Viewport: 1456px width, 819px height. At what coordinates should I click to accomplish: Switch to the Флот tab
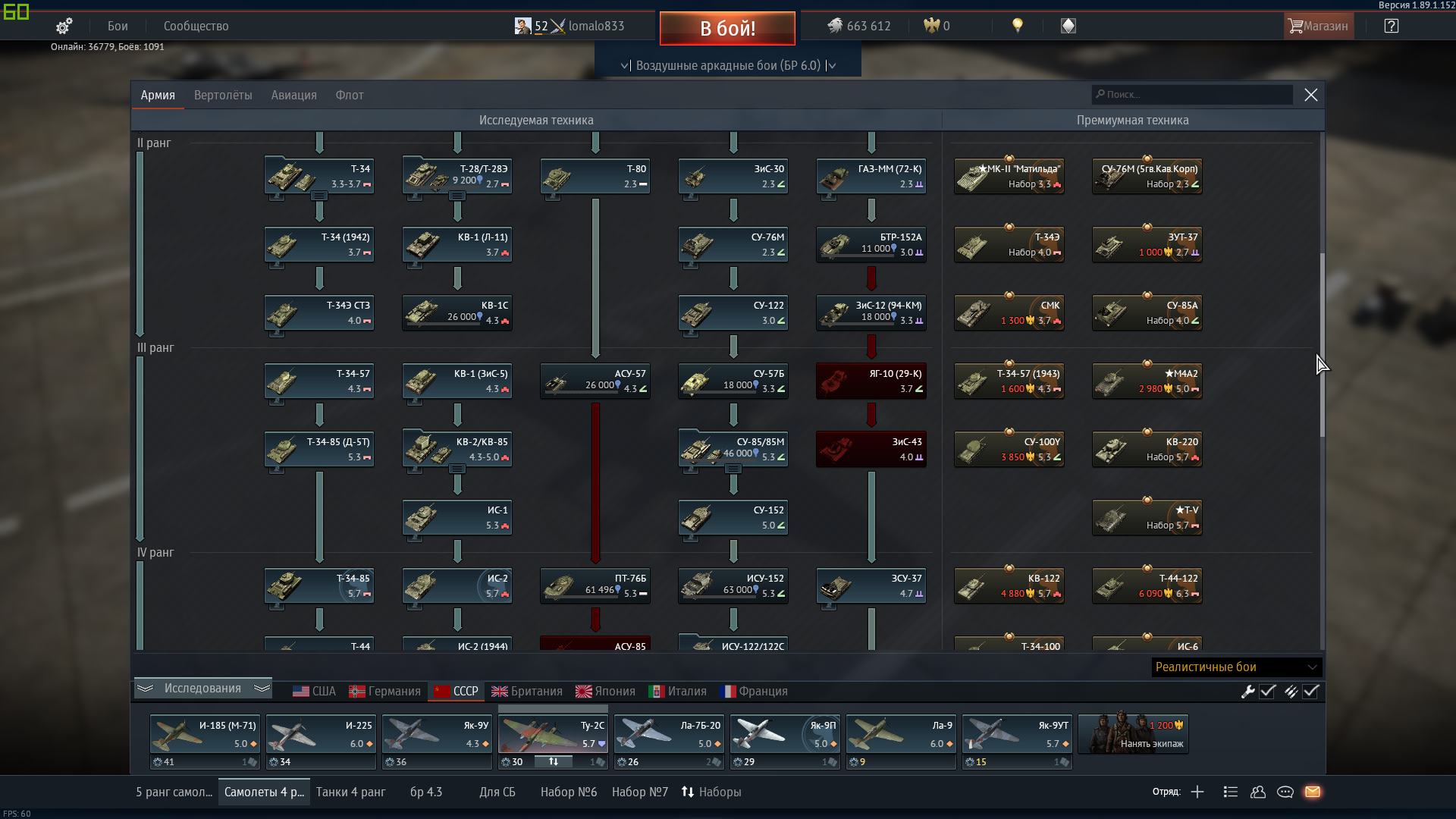(x=350, y=95)
